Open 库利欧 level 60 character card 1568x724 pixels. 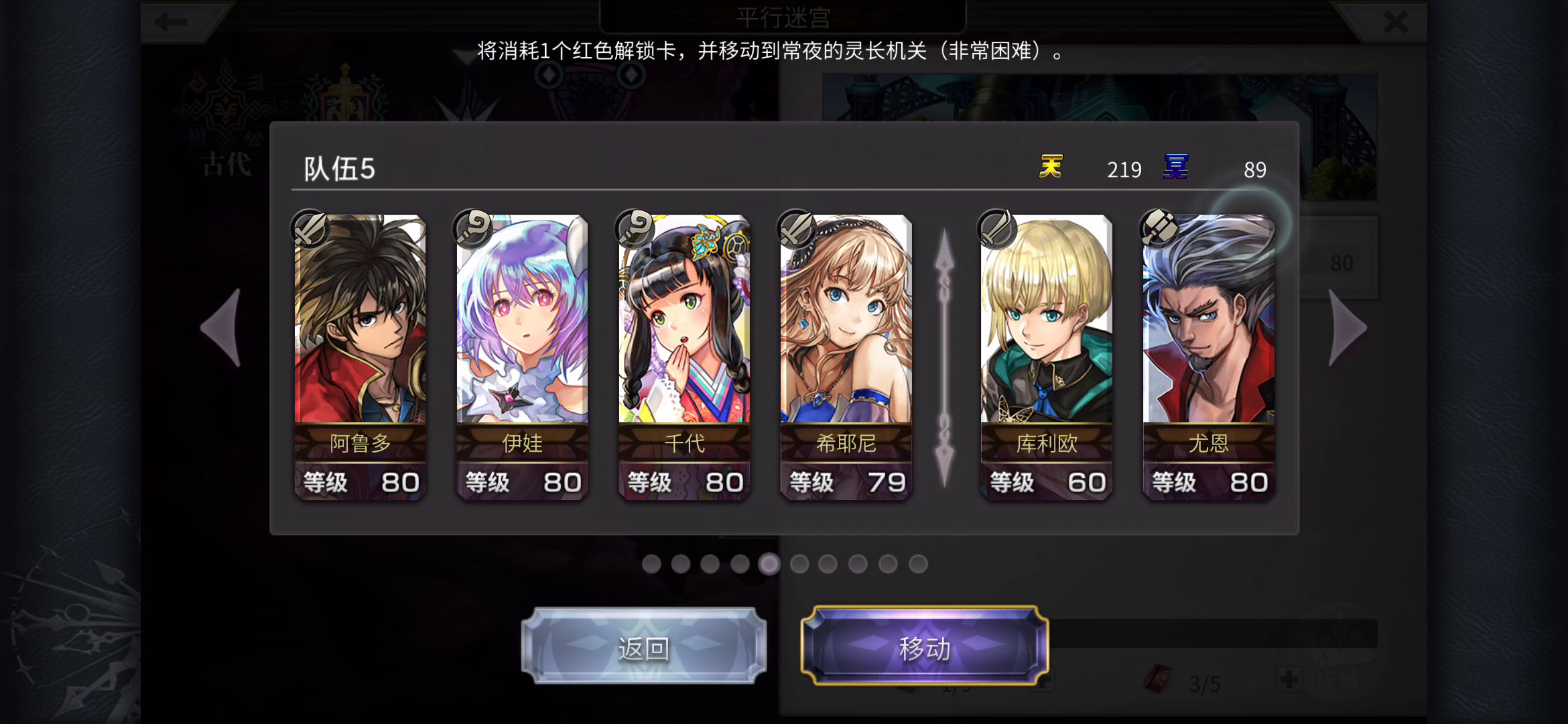(x=1047, y=357)
